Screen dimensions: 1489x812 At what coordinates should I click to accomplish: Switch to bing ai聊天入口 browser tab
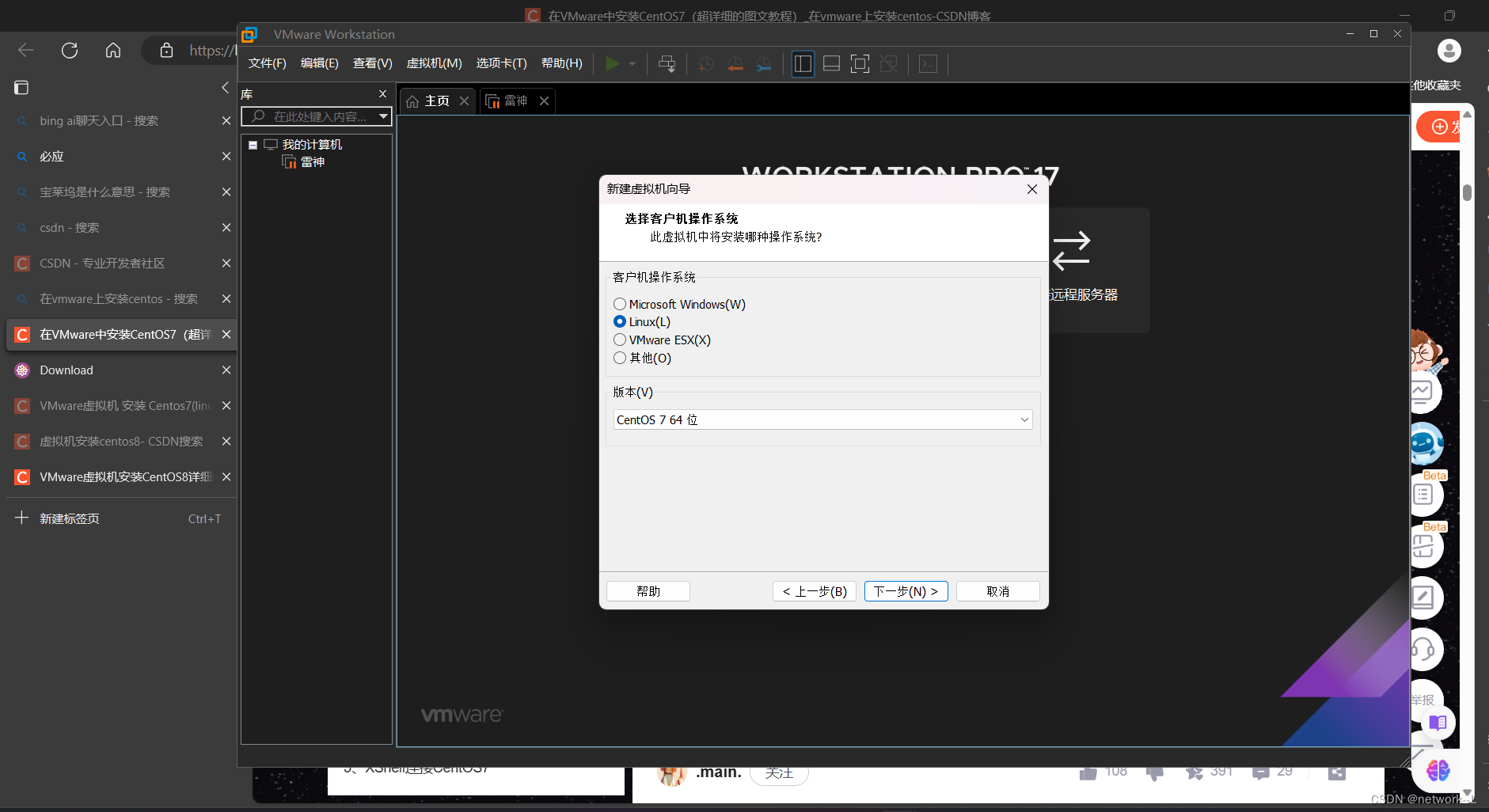(x=121, y=121)
